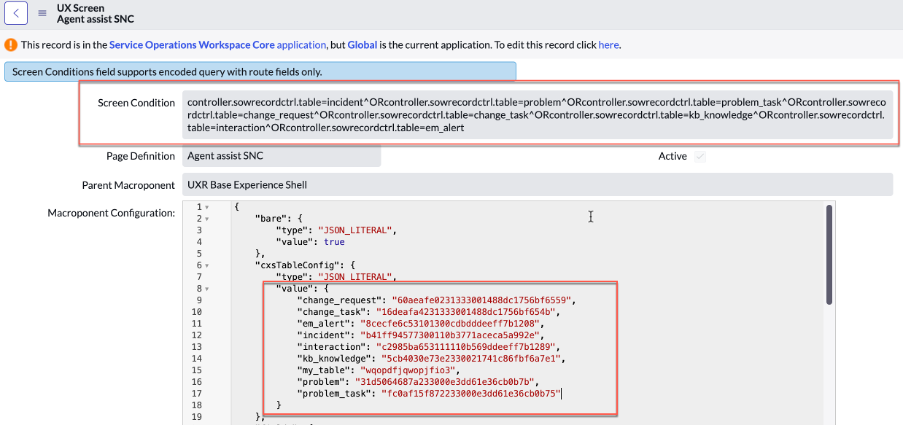Click the "interaction" key on line 13

click(x=333, y=346)
